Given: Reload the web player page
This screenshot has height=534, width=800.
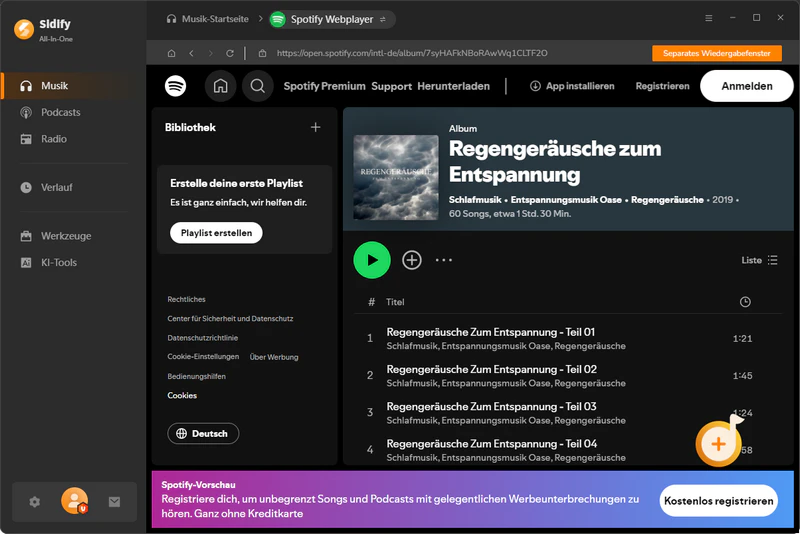Looking at the screenshot, I should pyautogui.click(x=230, y=53).
